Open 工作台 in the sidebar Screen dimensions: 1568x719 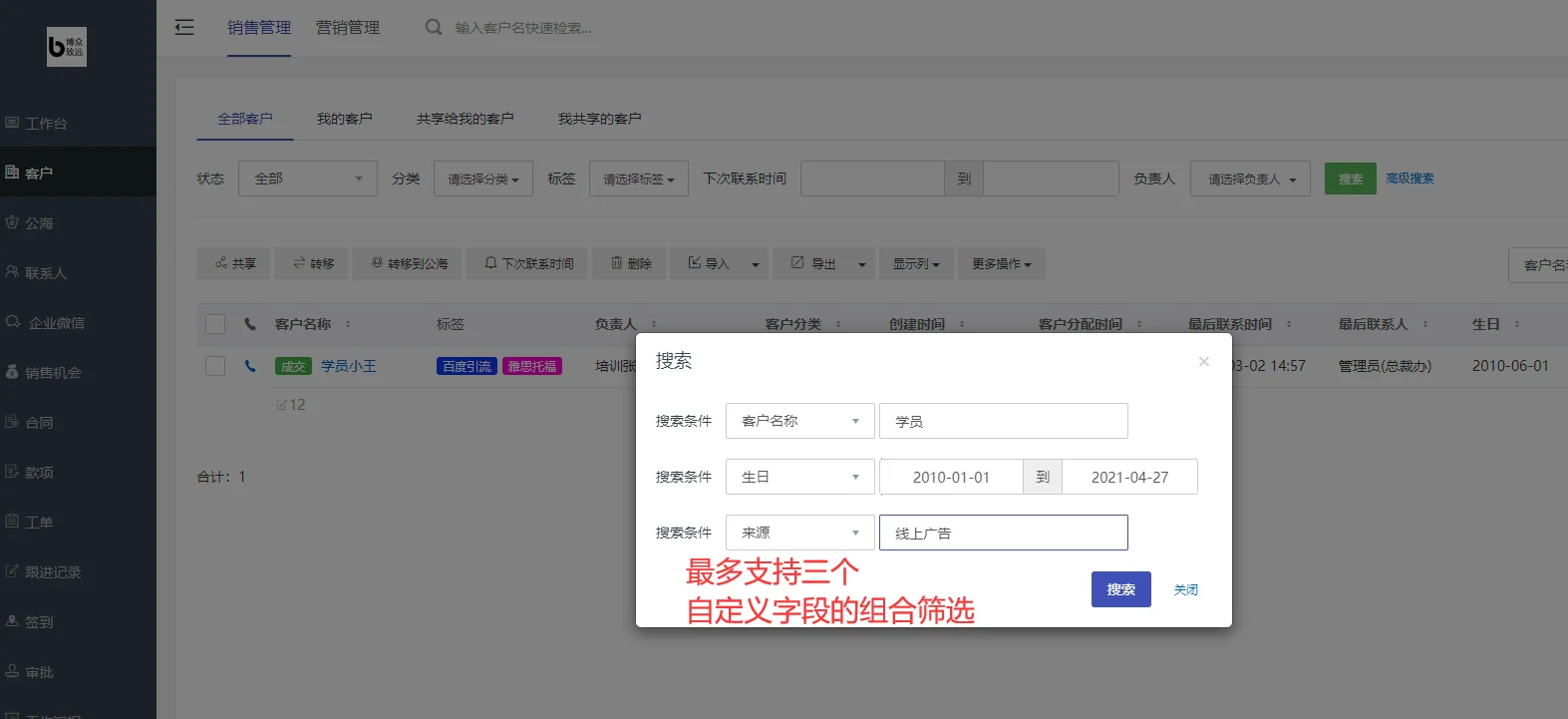(x=78, y=123)
